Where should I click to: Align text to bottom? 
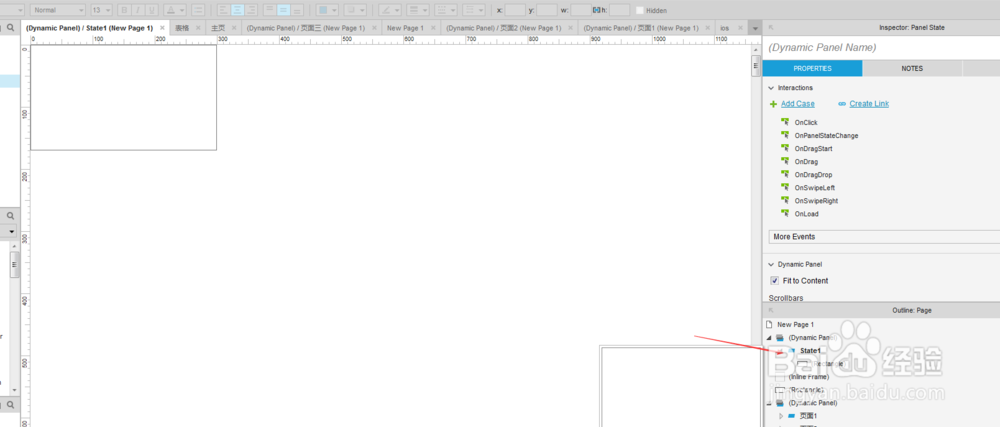click(297, 10)
